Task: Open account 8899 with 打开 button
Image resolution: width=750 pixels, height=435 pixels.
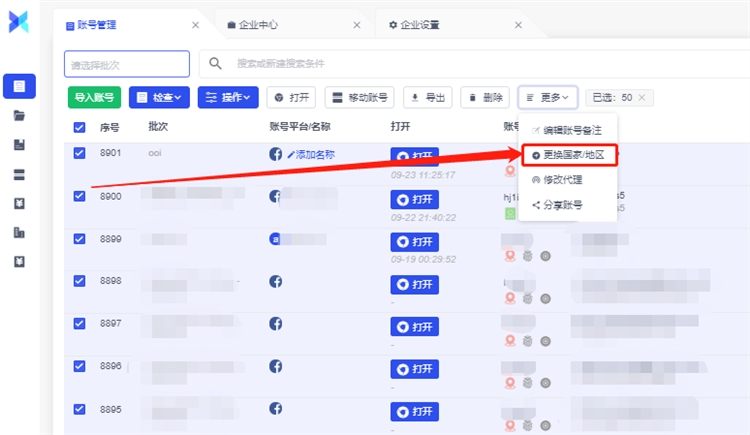Action: tap(415, 242)
